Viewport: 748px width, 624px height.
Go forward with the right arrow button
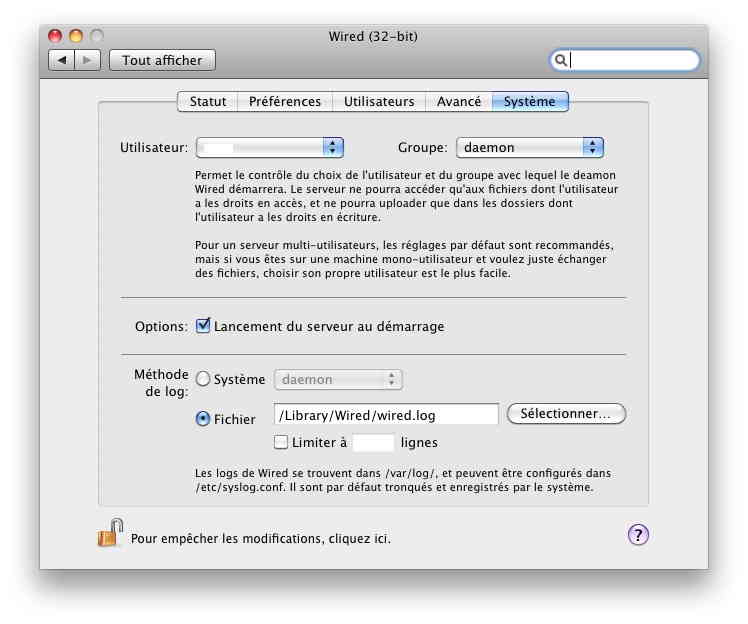pos(87,60)
